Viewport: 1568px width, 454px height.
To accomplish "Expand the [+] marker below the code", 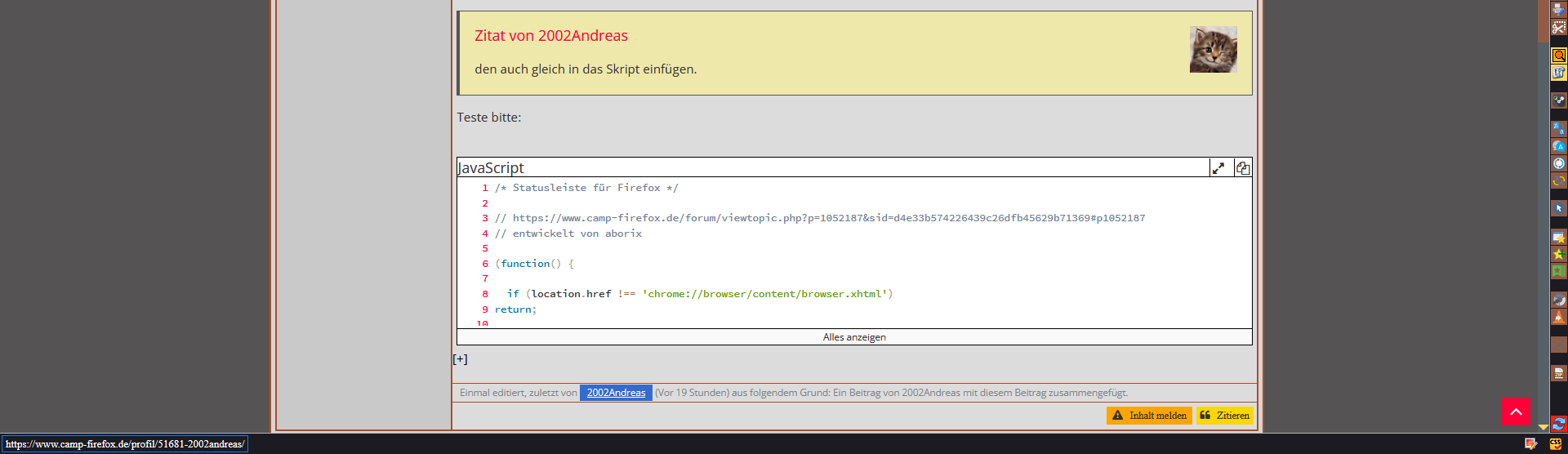I will click(461, 359).
